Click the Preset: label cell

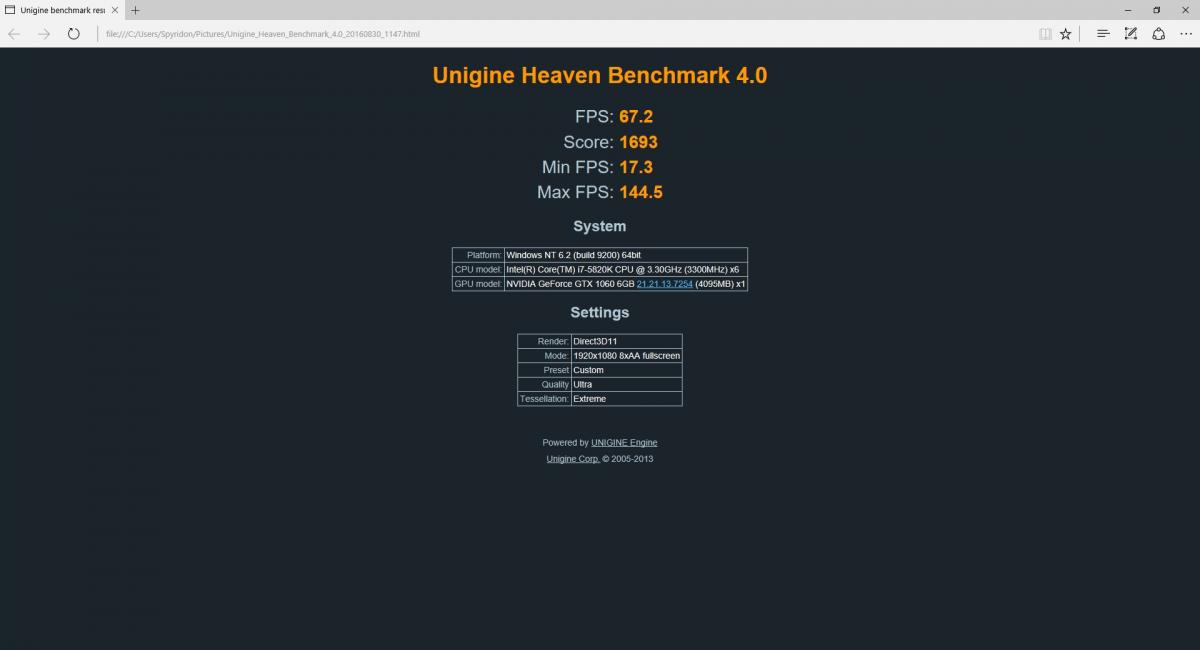(544, 370)
